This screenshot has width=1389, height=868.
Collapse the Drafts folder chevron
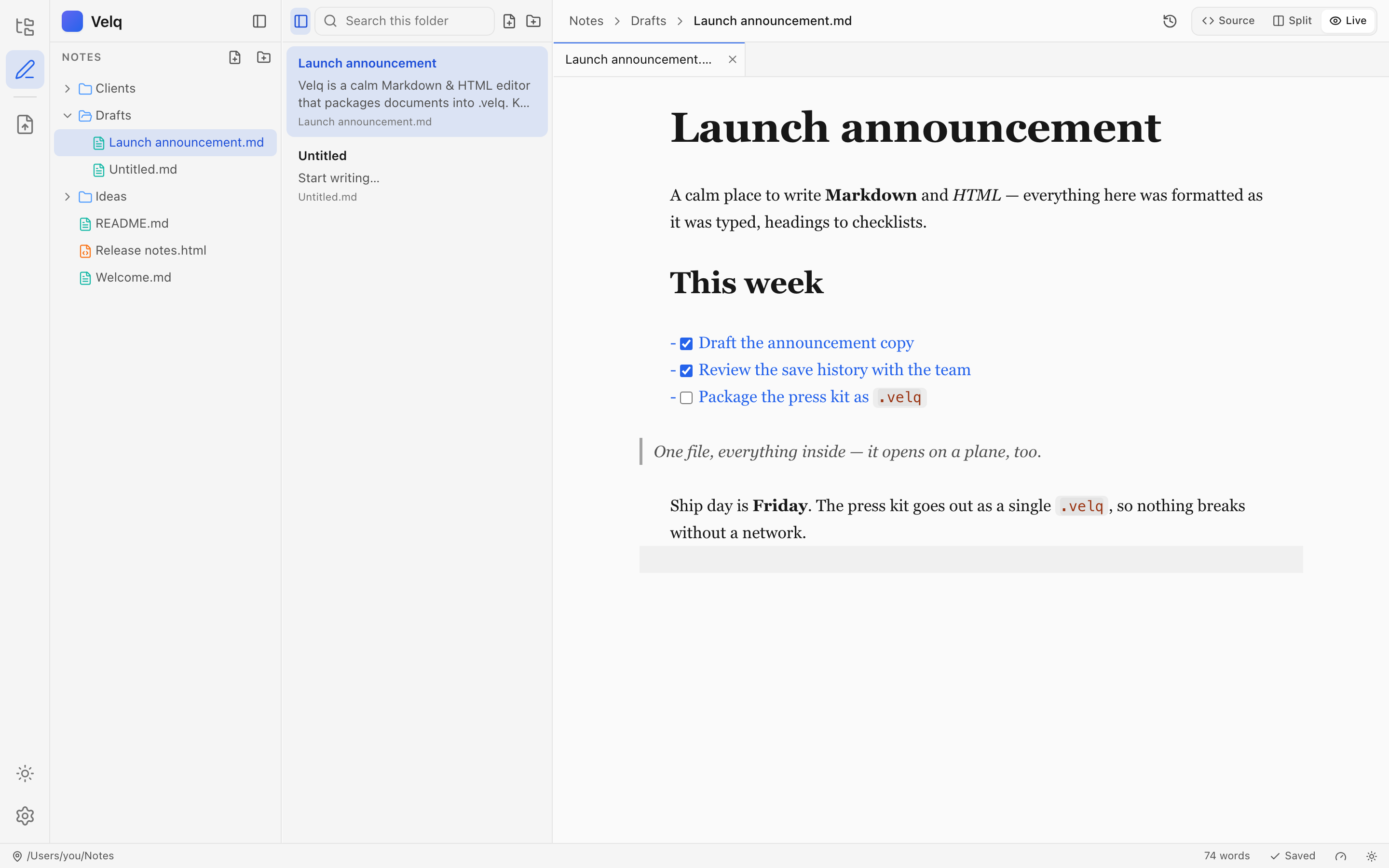(x=67, y=115)
